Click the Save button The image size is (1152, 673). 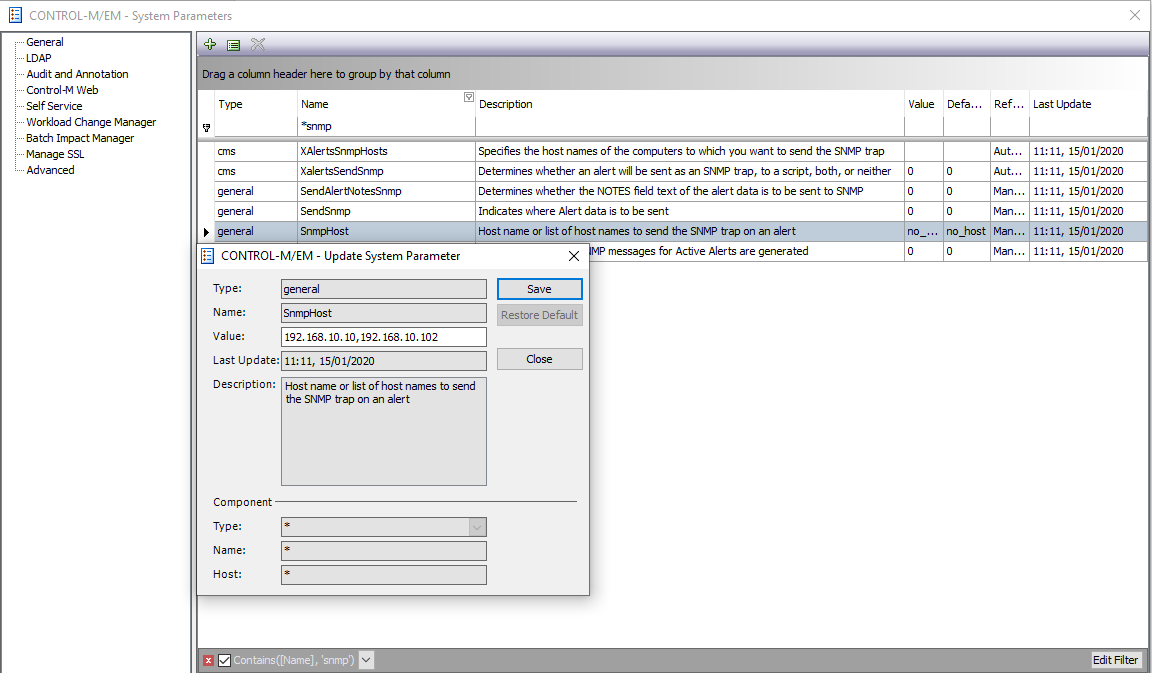pos(539,289)
